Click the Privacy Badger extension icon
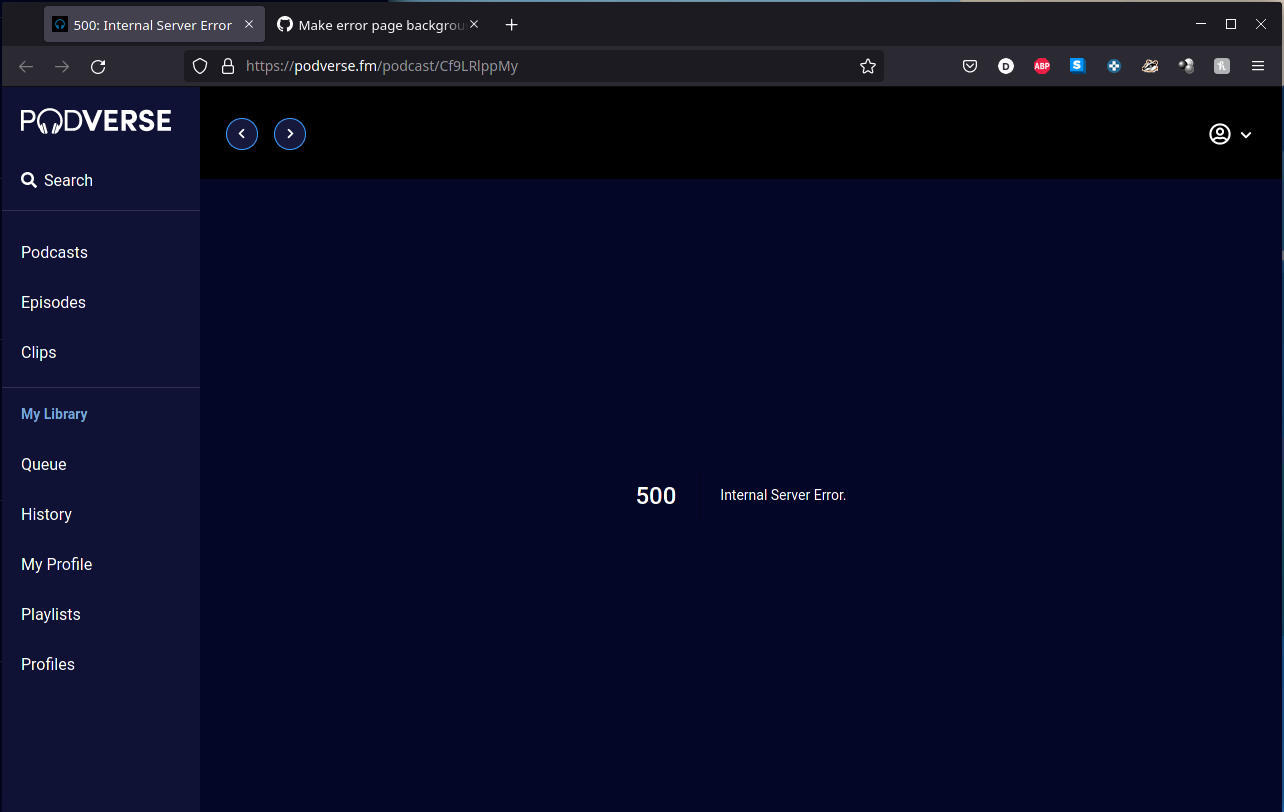Screen dimensions: 1284x812 click(1149, 66)
